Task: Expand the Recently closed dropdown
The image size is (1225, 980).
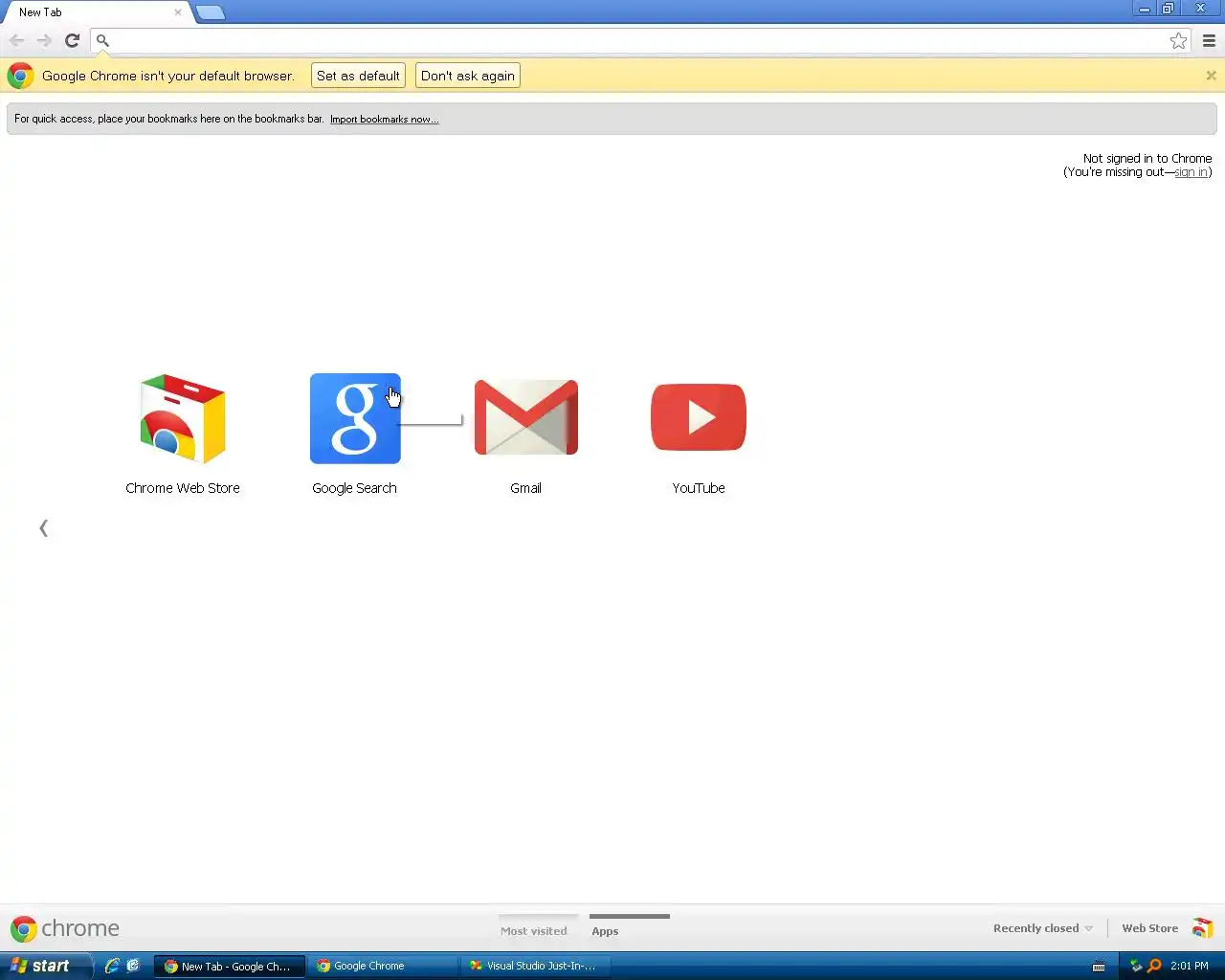Action: (x=1042, y=928)
